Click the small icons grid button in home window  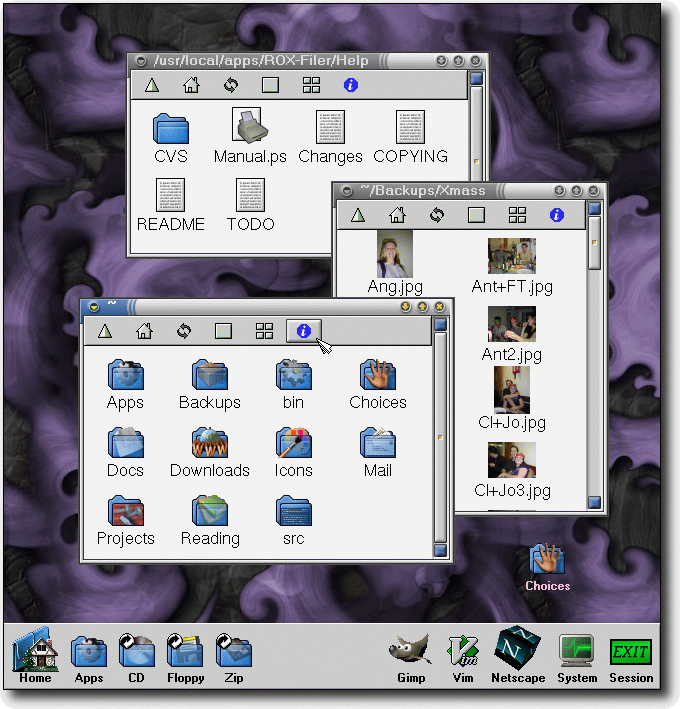(x=264, y=331)
